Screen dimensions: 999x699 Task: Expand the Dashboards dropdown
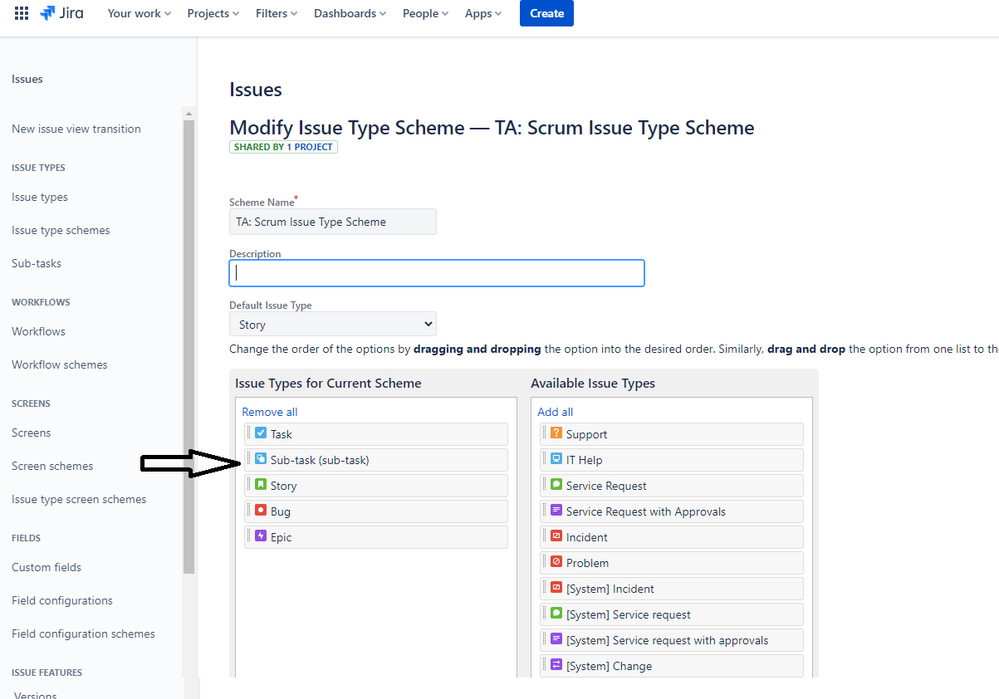pos(349,13)
